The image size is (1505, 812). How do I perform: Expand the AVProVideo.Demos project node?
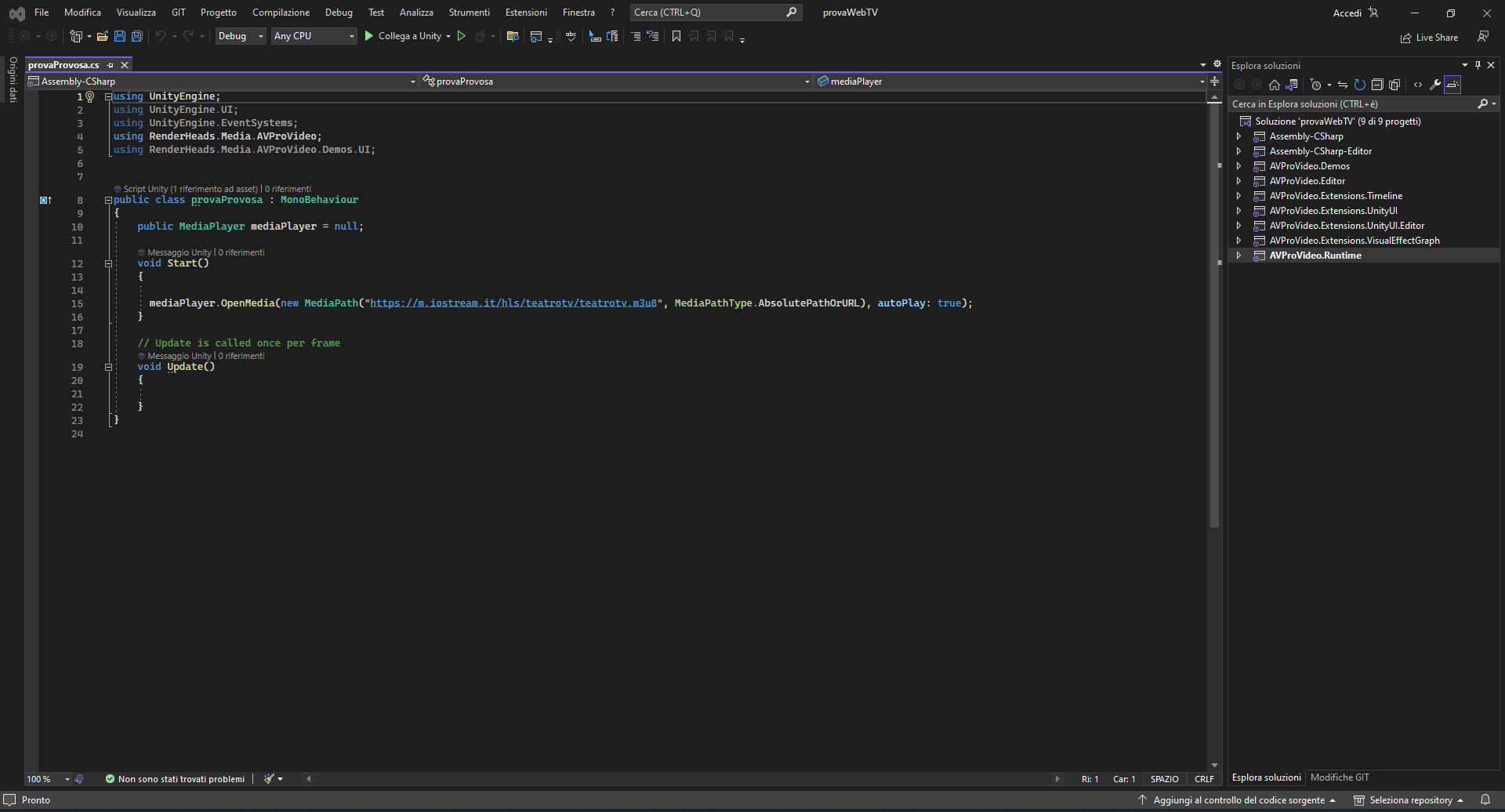coord(1239,165)
